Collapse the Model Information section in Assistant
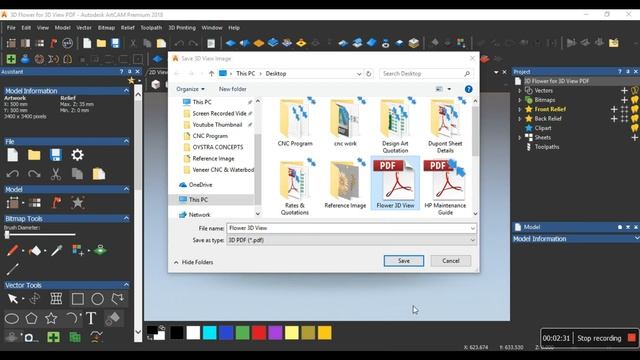The height and width of the screenshot is (360, 640). click(x=126, y=91)
